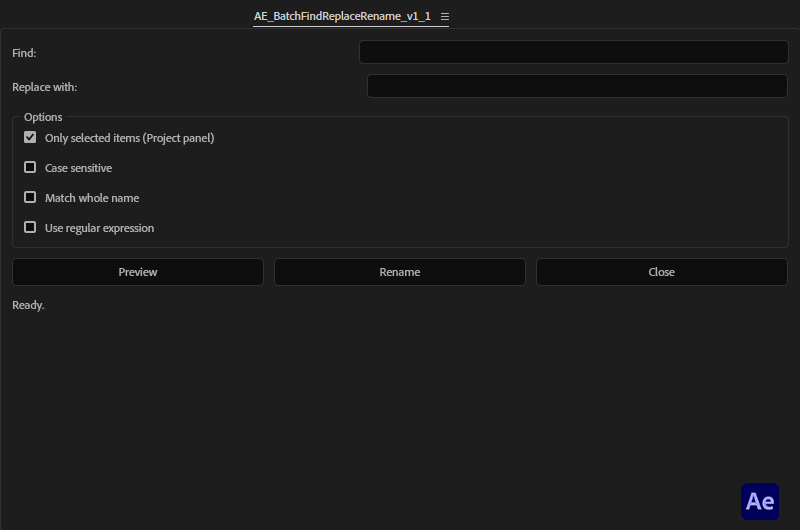Hit the Close button in the panel
800x530 pixels.
point(661,272)
